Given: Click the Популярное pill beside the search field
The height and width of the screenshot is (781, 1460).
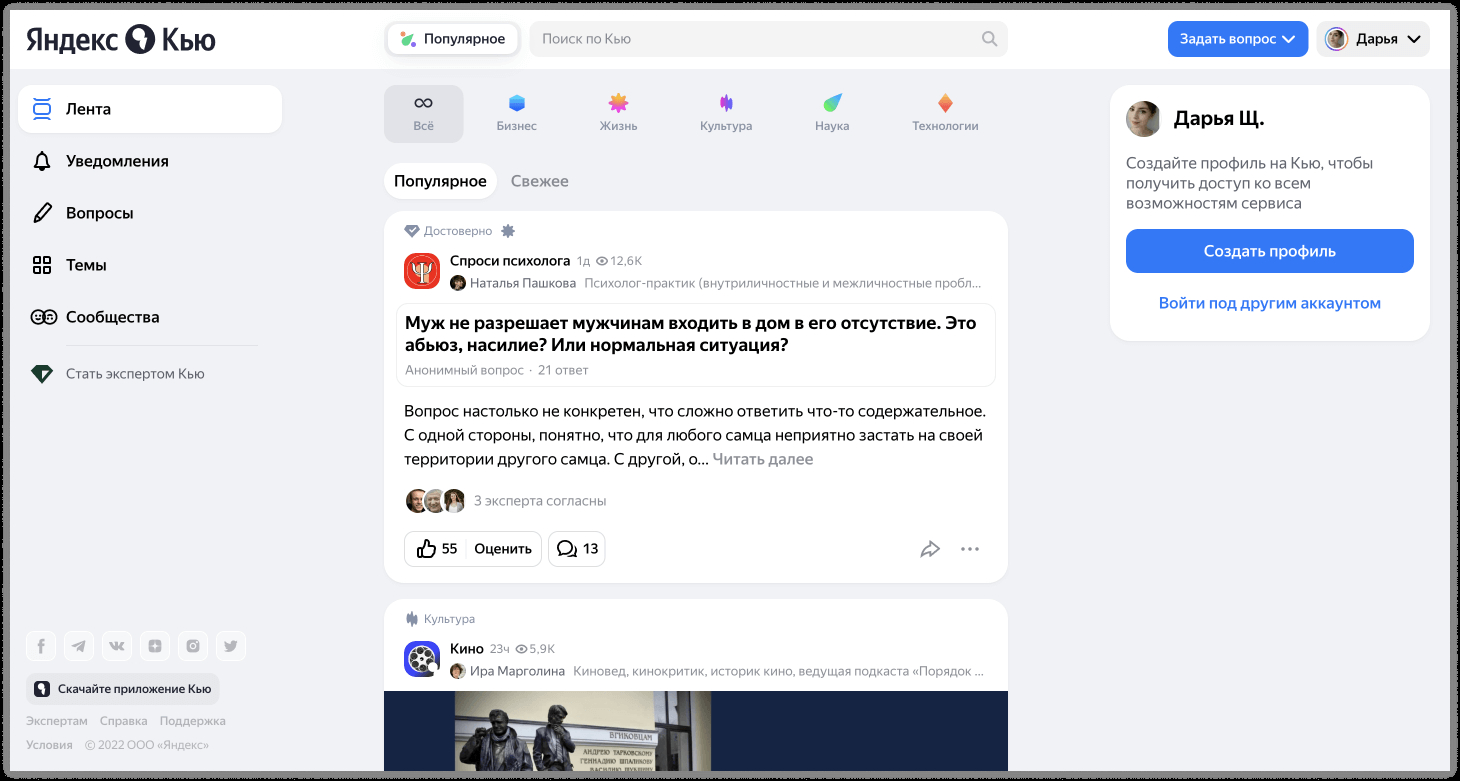Looking at the screenshot, I should [x=453, y=39].
